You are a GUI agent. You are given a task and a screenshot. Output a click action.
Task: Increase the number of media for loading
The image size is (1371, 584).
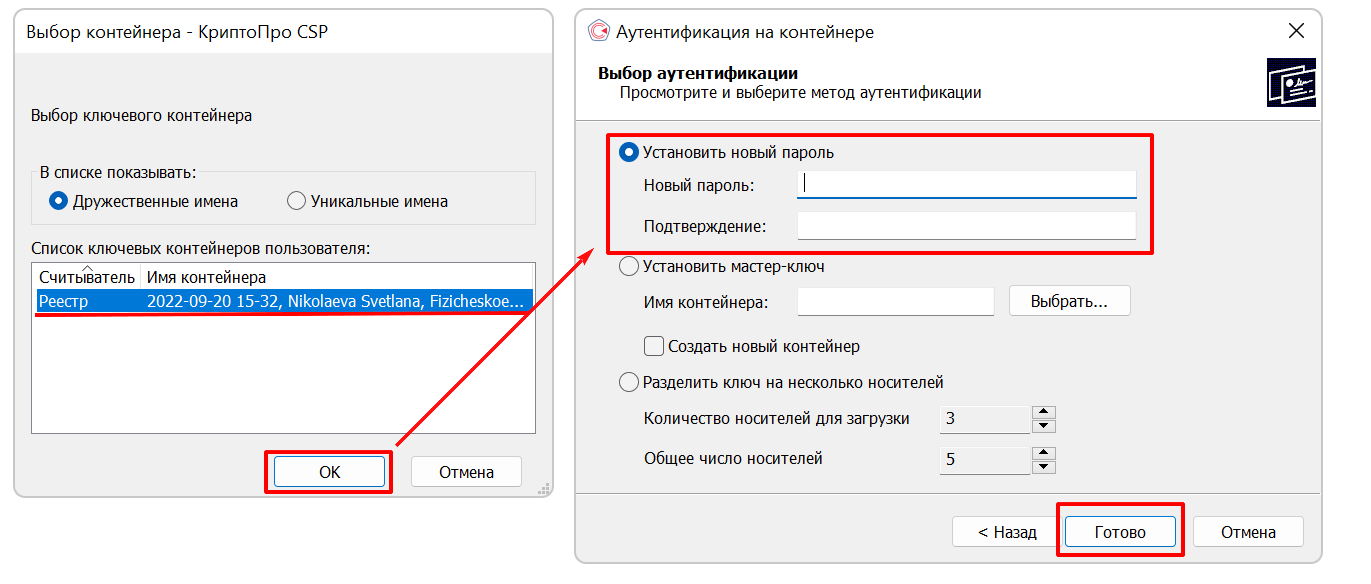[1044, 412]
